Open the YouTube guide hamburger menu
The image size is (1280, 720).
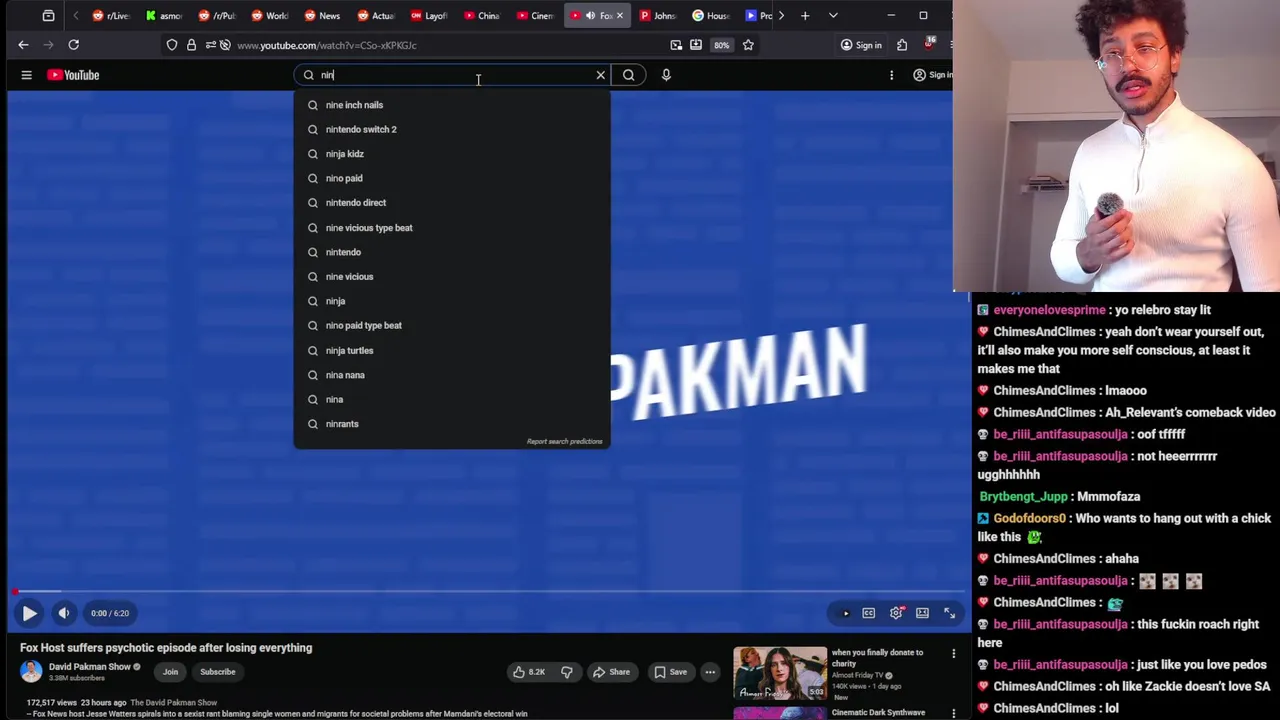(27, 75)
